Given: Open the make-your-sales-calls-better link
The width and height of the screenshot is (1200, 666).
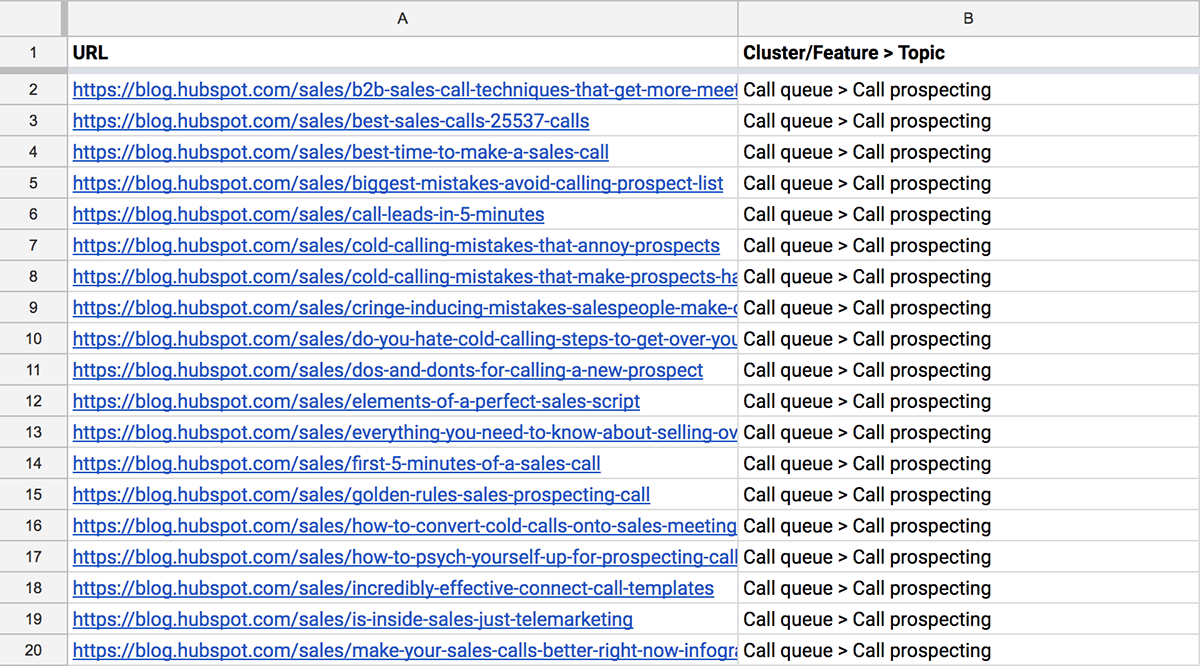Looking at the screenshot, I should point(405,650).
